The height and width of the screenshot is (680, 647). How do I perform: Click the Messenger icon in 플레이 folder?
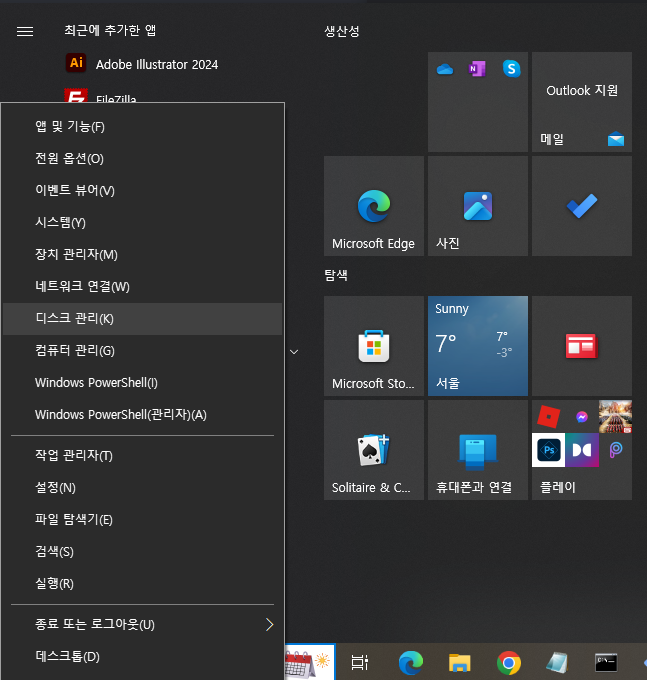point(582,417)
